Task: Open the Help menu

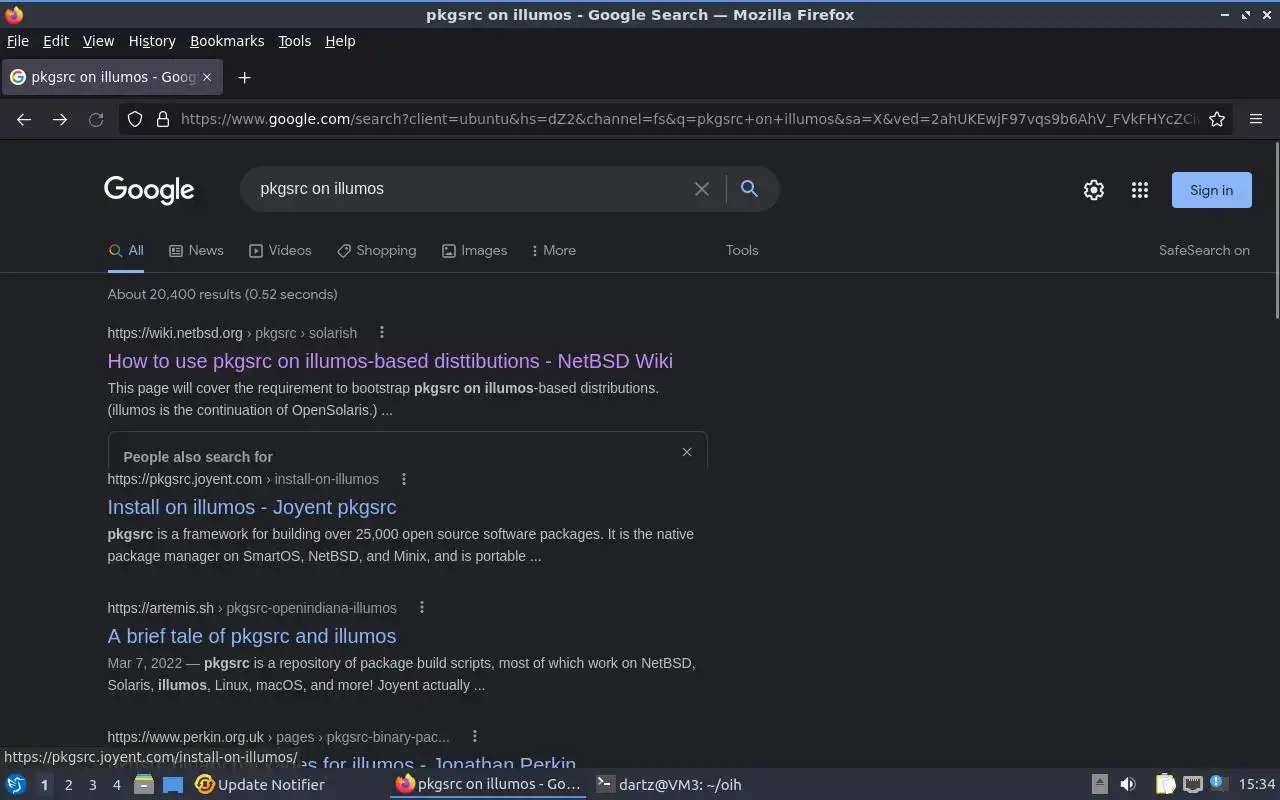Action: pyautogui.click(x=340, y=41)
